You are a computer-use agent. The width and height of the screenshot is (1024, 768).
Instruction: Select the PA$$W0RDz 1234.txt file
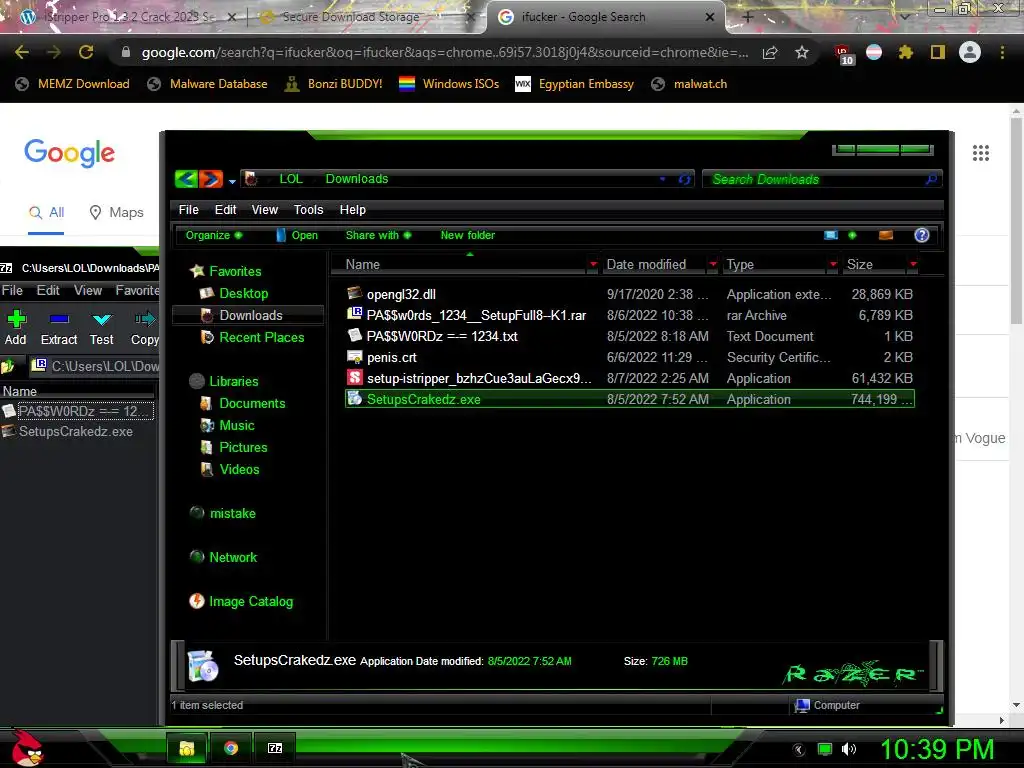pos(442,336)
